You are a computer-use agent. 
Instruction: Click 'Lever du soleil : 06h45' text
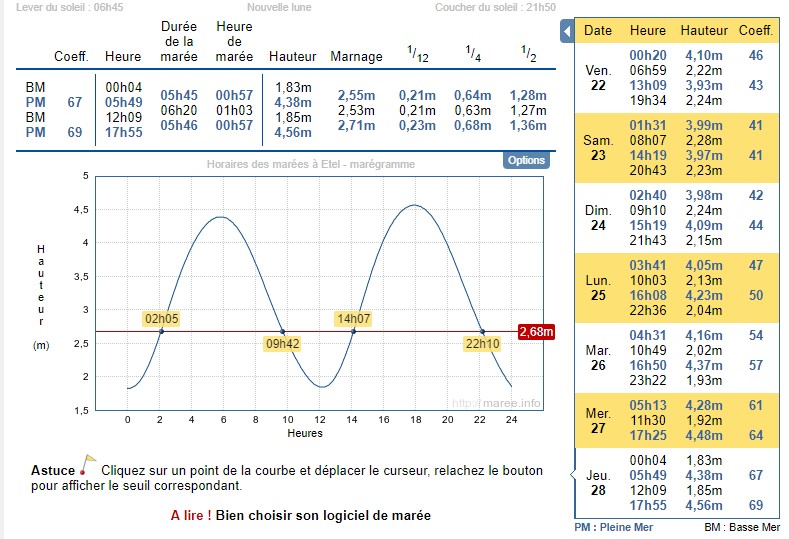[69, 8]
